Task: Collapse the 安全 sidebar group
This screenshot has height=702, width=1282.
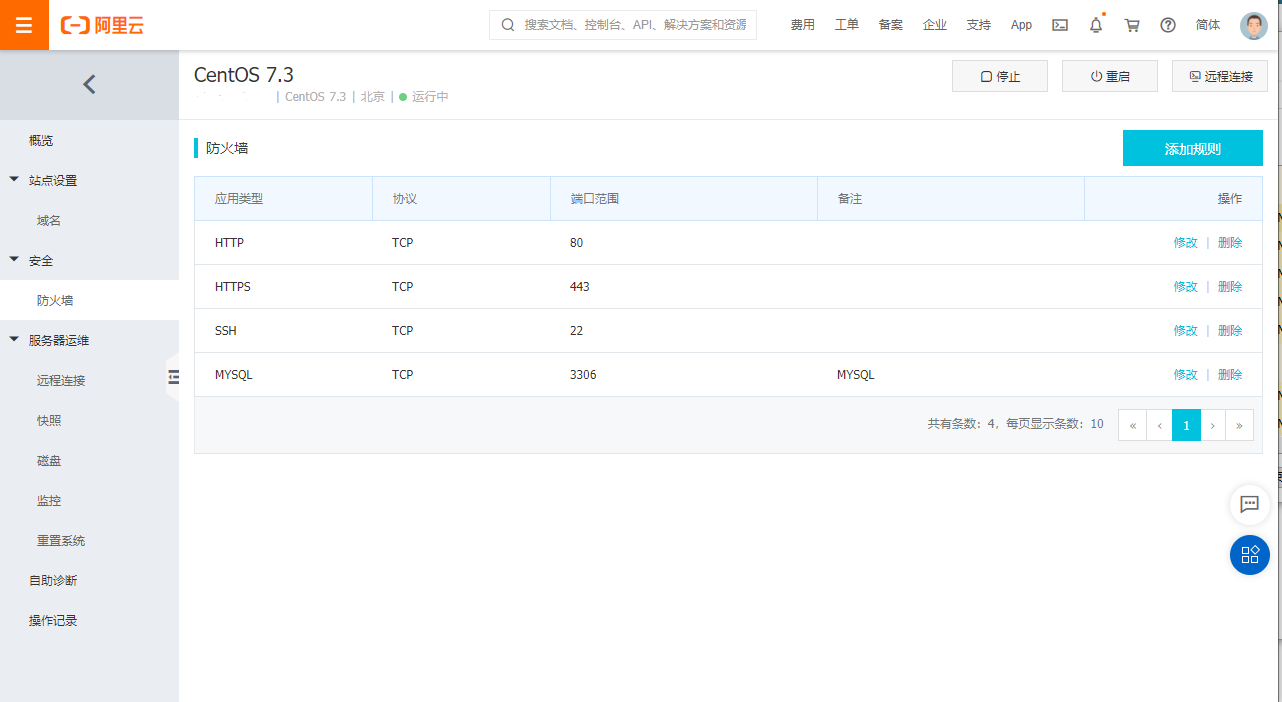Action: tap(14, 260)
